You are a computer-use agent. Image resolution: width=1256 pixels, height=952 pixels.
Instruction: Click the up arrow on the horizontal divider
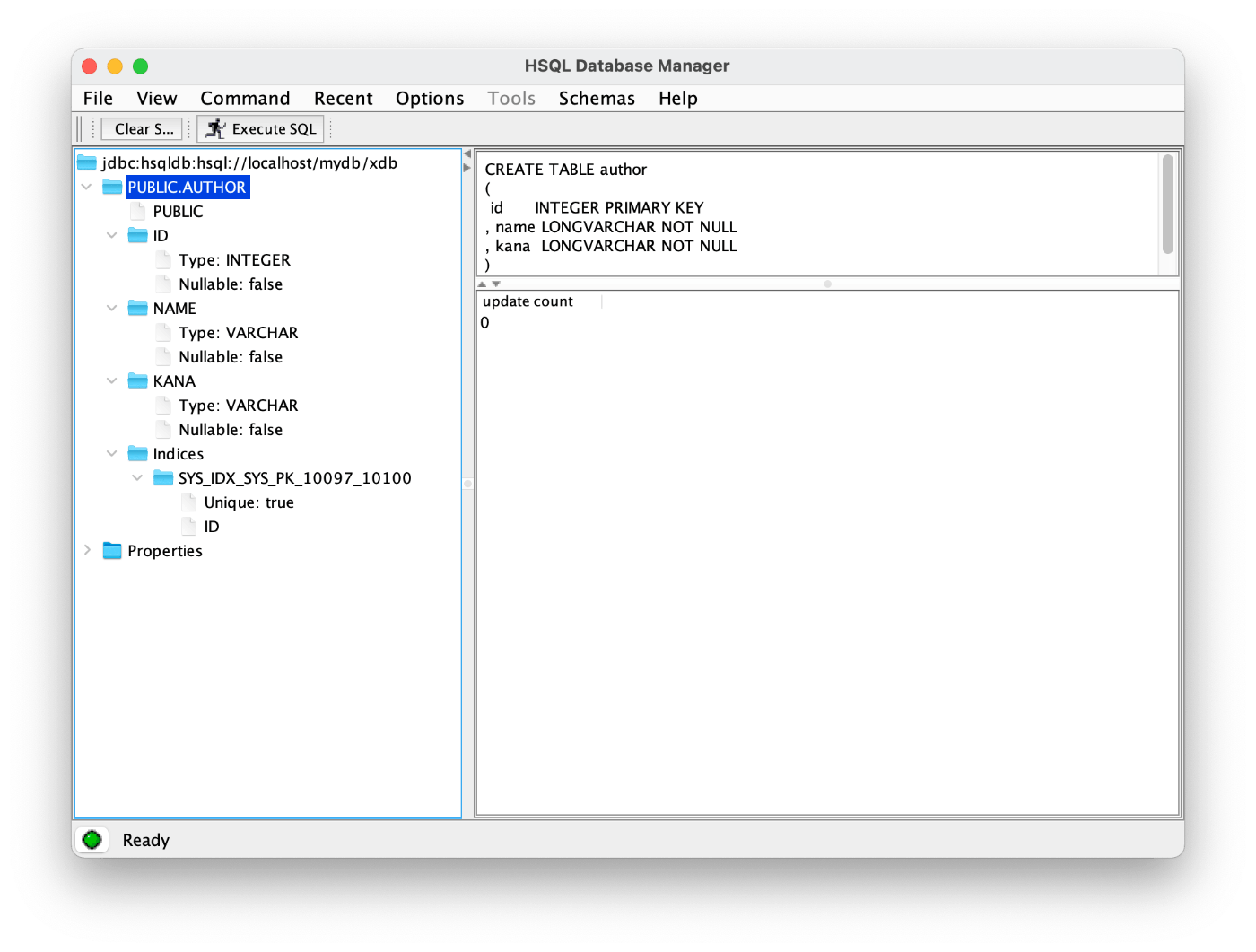coord(482,284)
